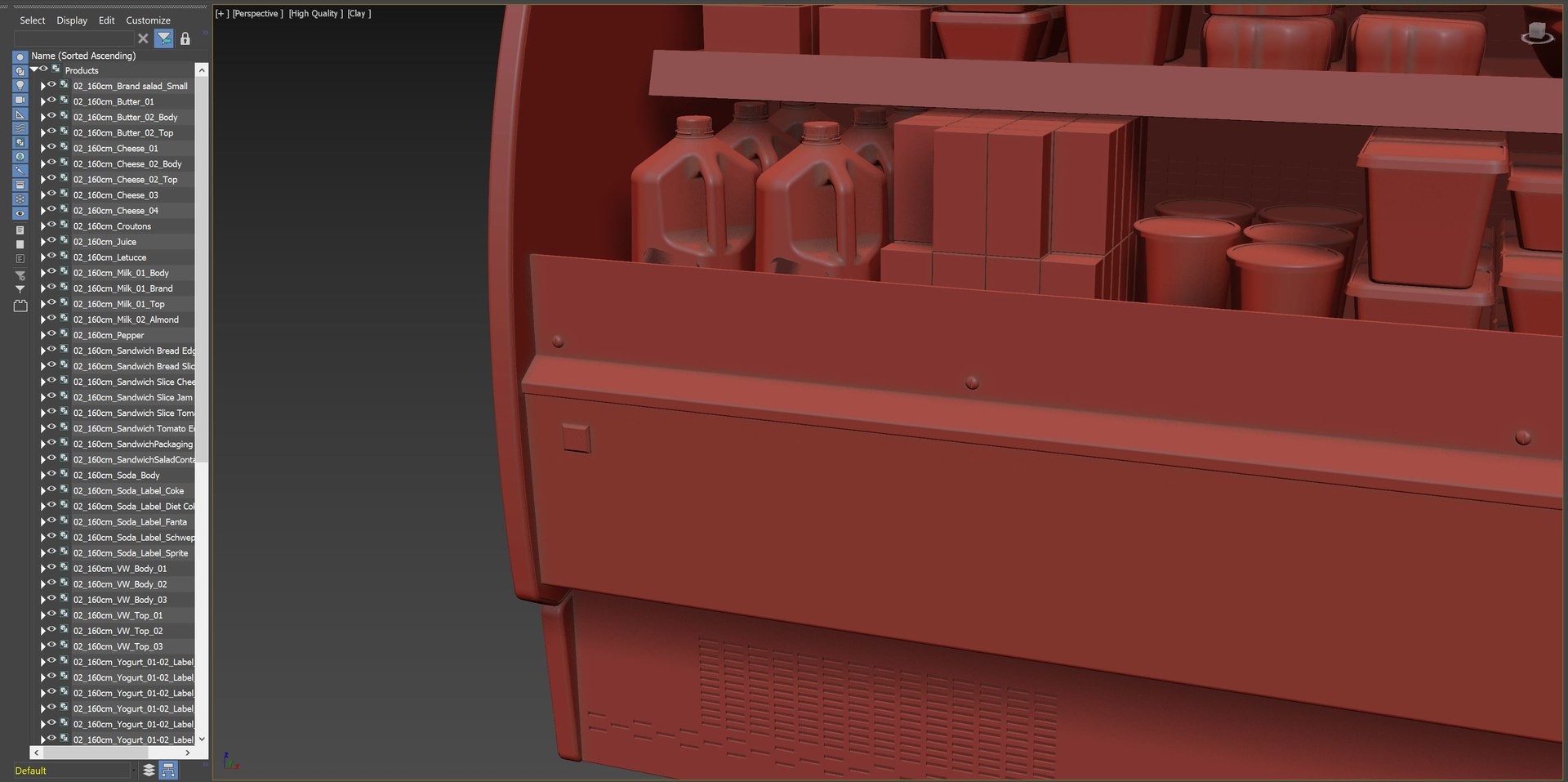Screen dimensions: 1568x782
Task: Expand 02_160cm_Soda_Label_Fanta node
Action: (42, 522)
